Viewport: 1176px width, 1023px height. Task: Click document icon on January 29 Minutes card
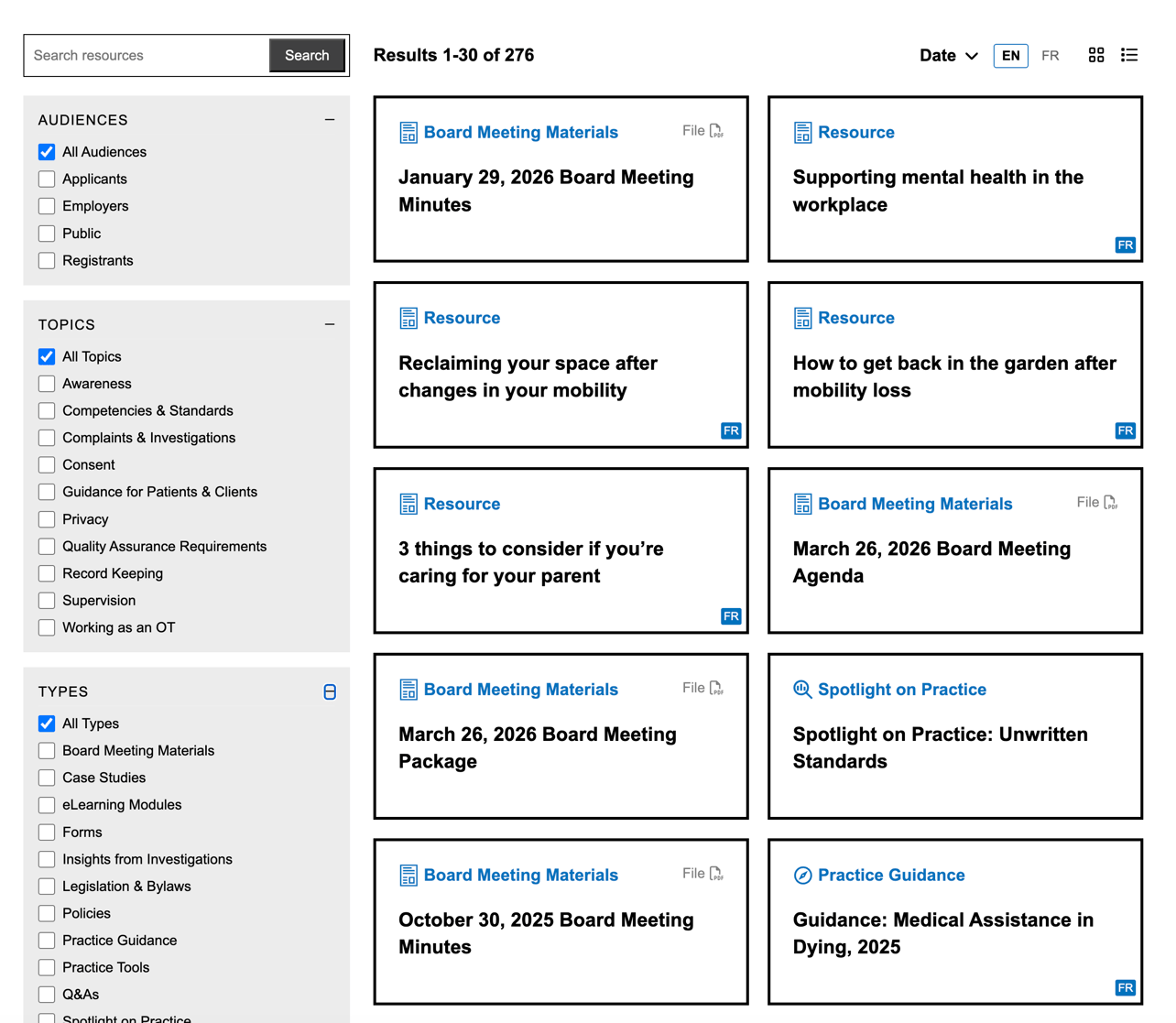(408, 133)
